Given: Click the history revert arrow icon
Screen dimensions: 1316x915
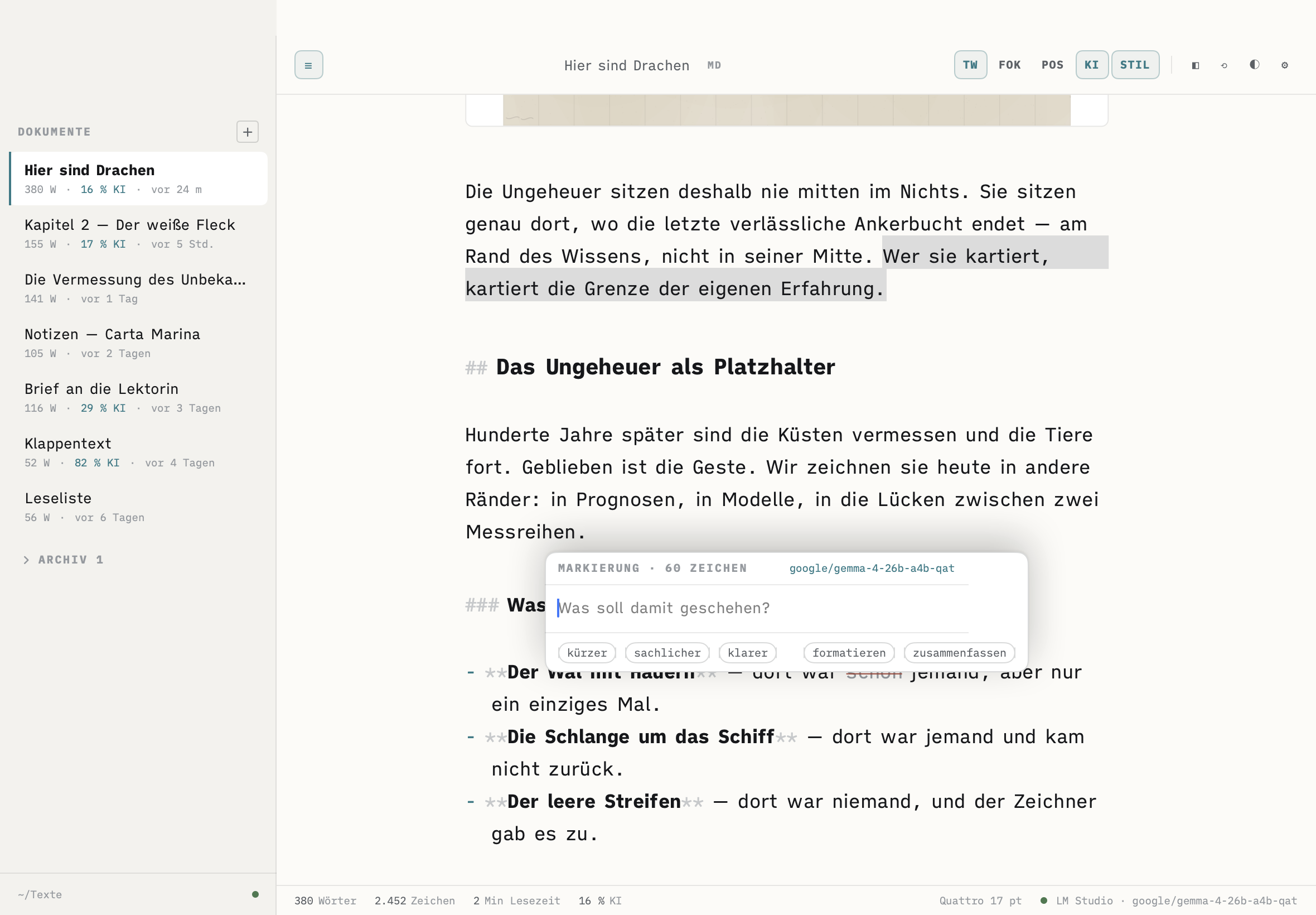Looking at the screenshot, I should coord(1225,65).
